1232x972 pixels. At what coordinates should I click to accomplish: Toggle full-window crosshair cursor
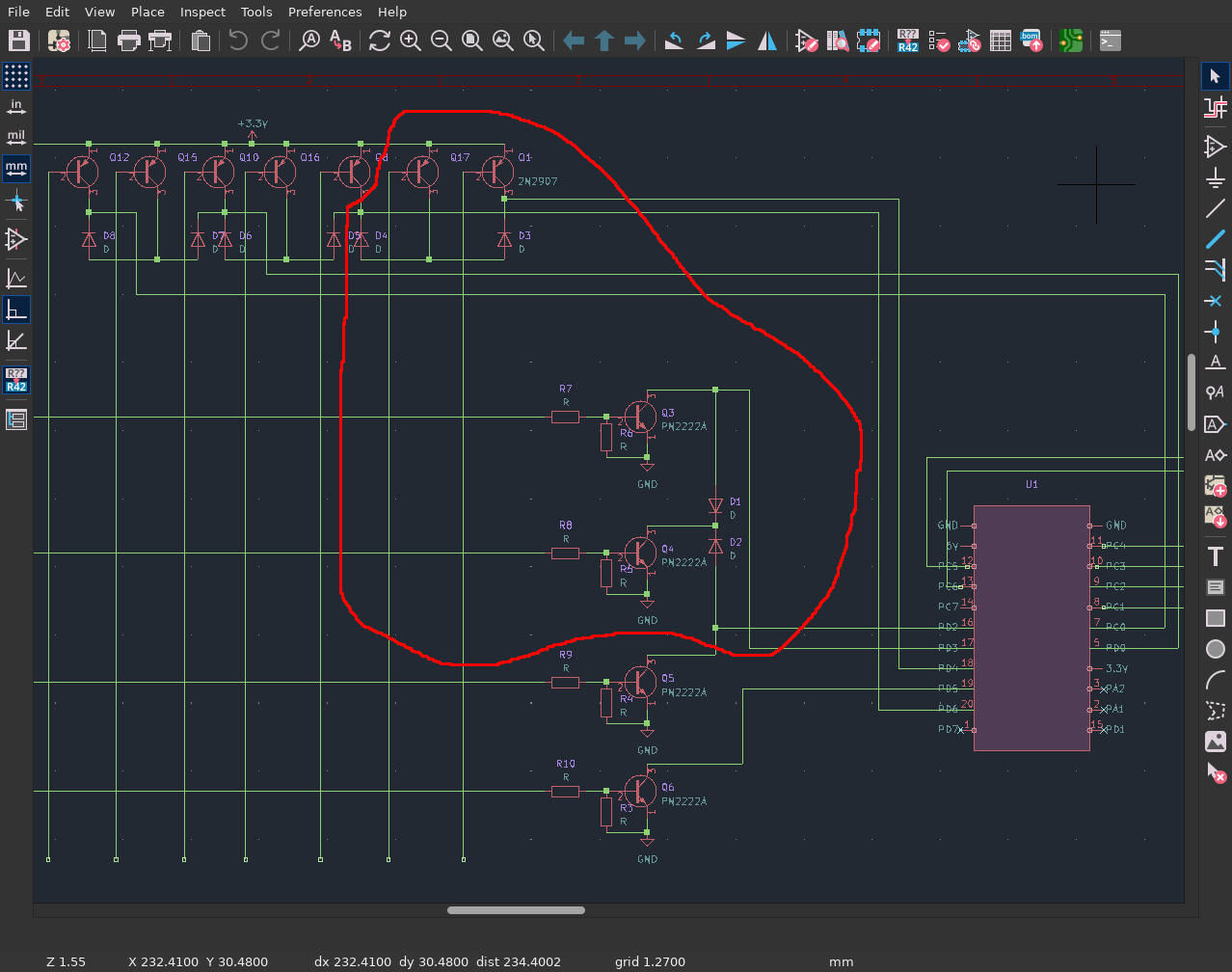click(16, 202)
